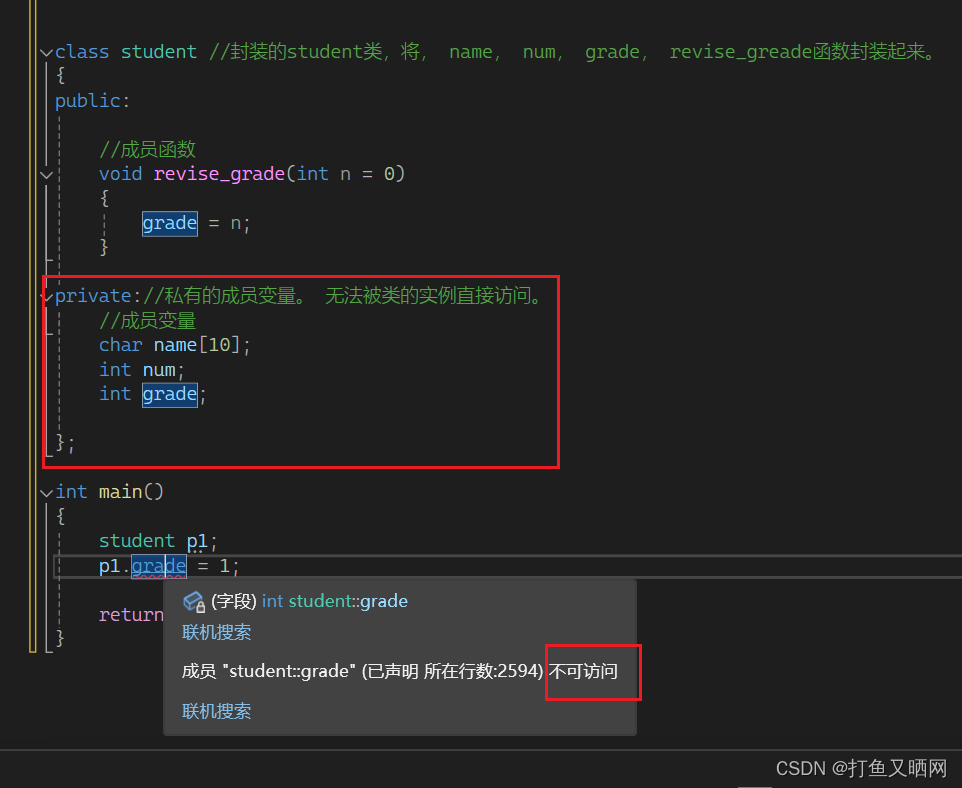
Task: Click the 'public:' access specifier
Action: tap(93, 101)
